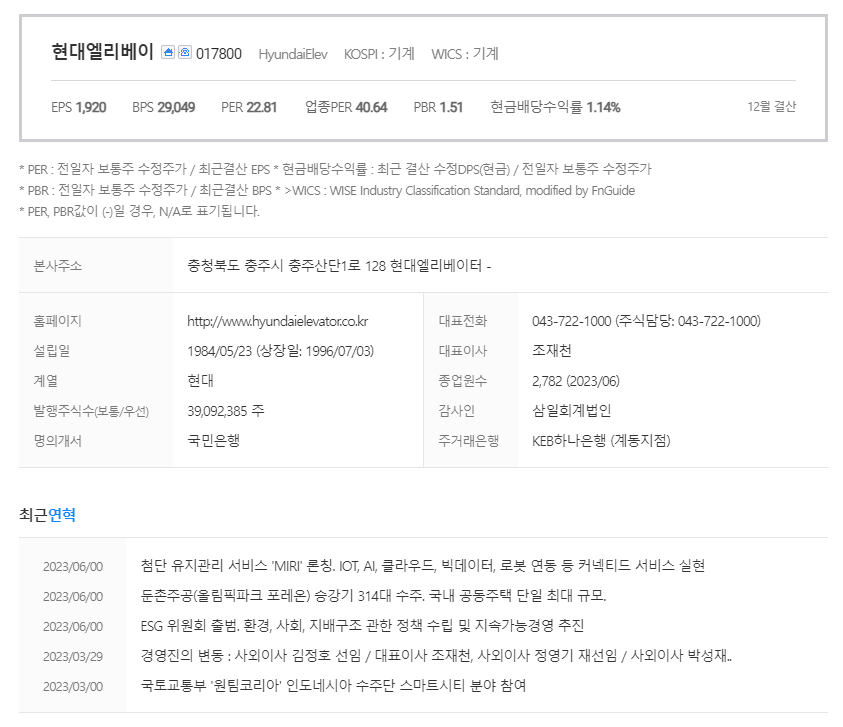Click the history entry about 'MIRI' 서비스 론칭
843x727 pixels.
[x=423, y=566]
